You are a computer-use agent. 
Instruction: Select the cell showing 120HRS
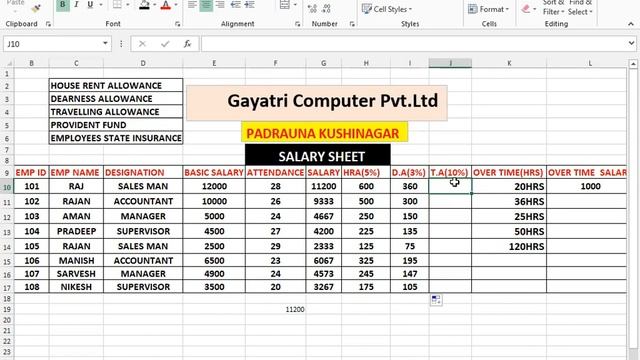coord(509,247)
